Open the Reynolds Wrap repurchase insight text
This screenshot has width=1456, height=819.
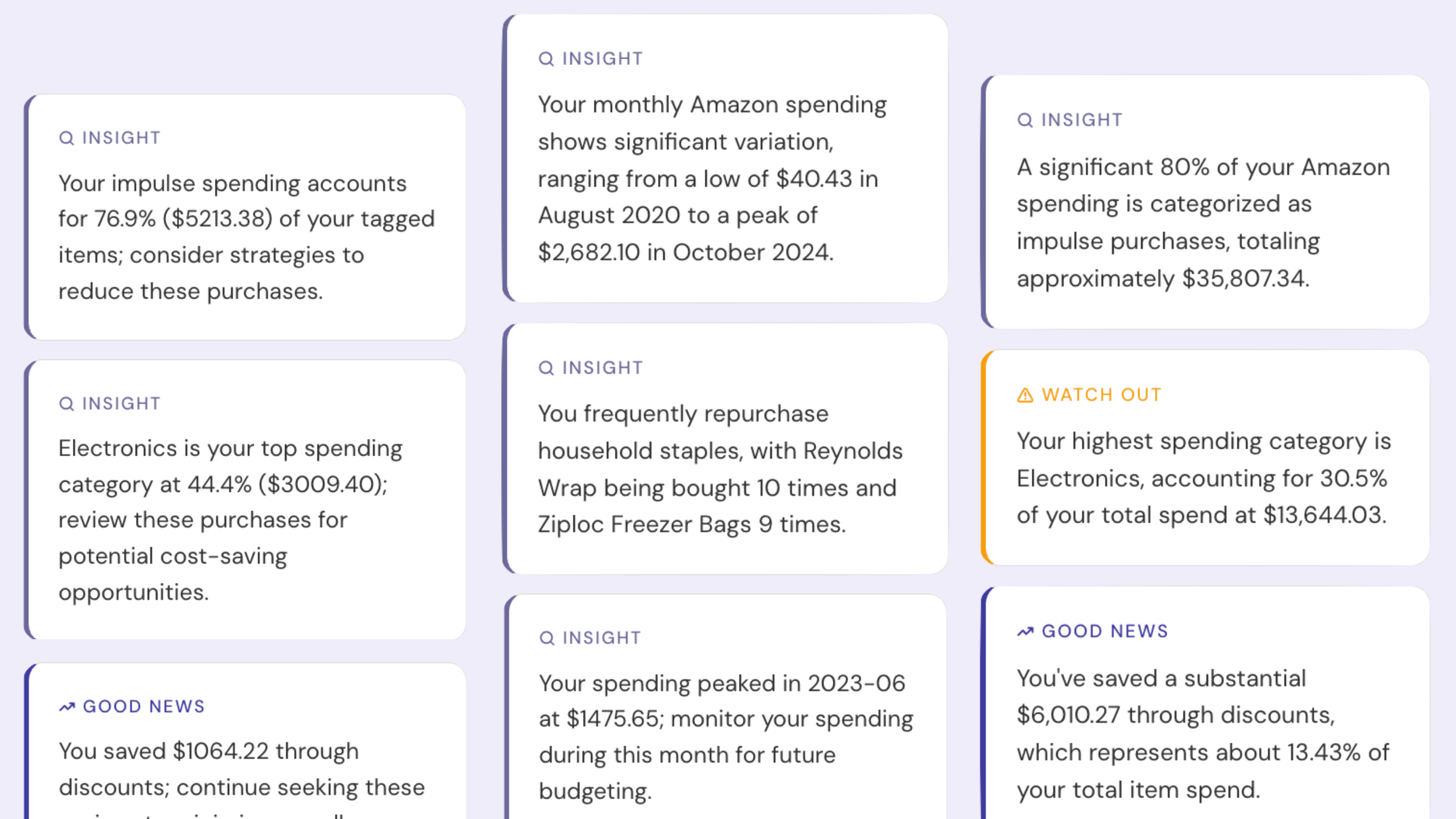(720, 469)
